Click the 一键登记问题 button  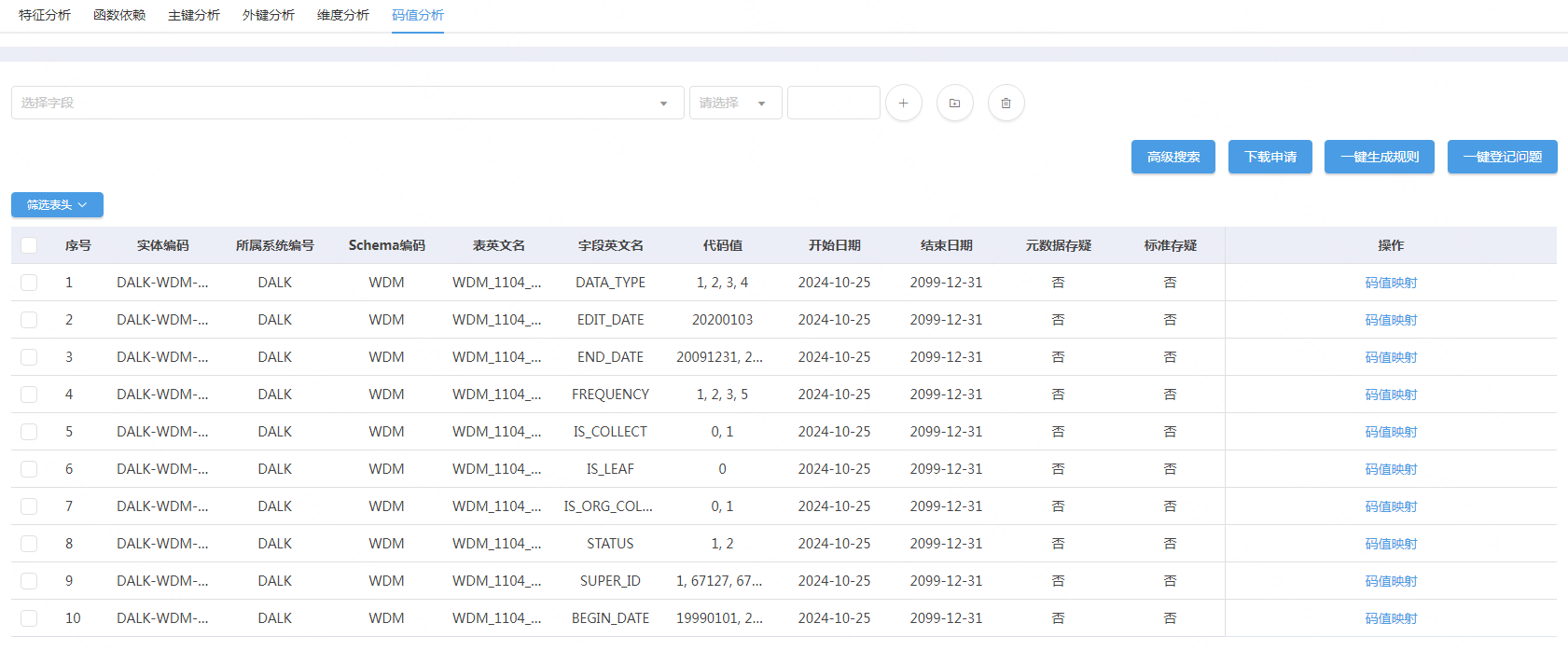coord(1503,157)
